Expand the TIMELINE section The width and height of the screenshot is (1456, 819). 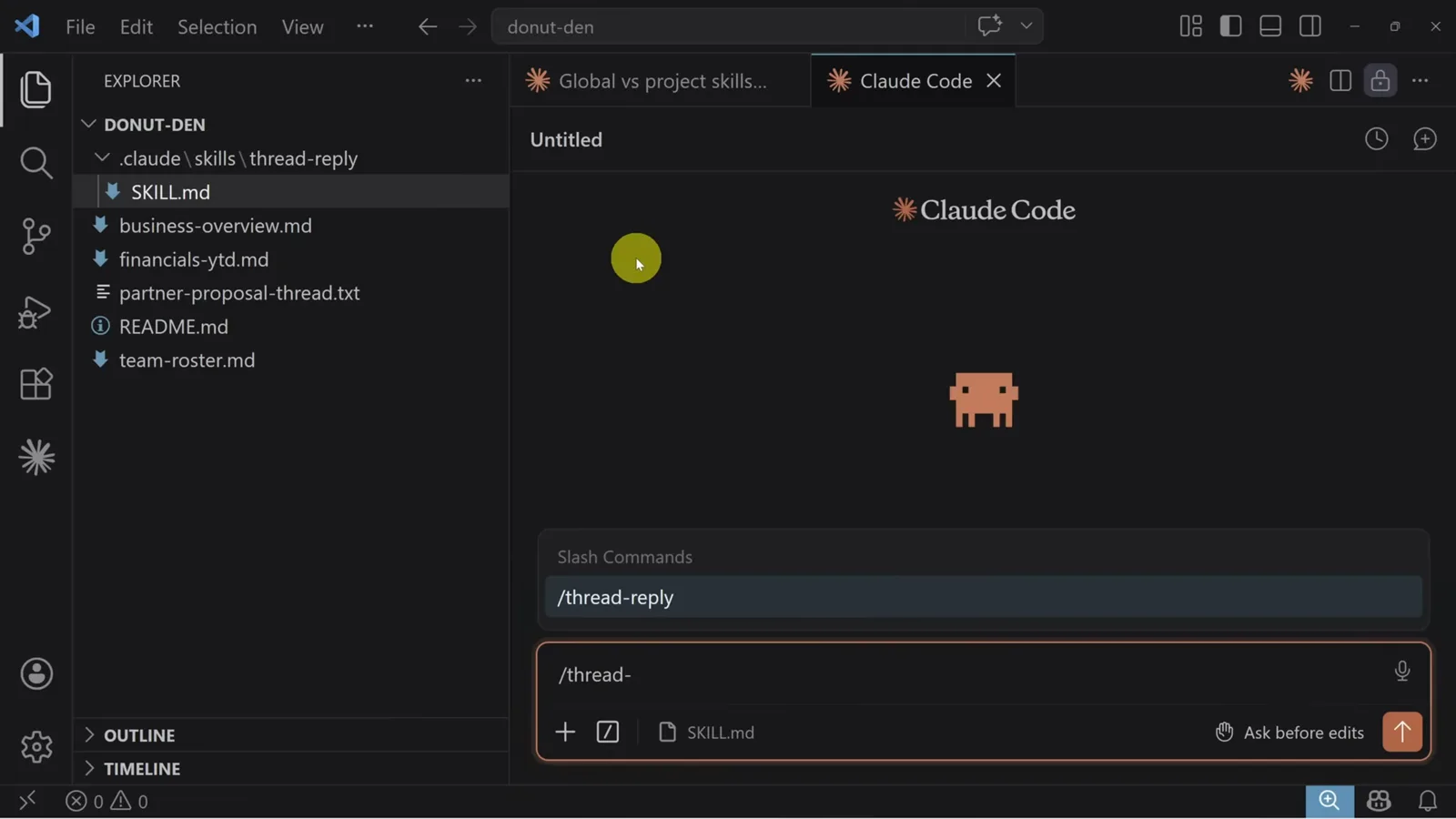coord(291,768)
